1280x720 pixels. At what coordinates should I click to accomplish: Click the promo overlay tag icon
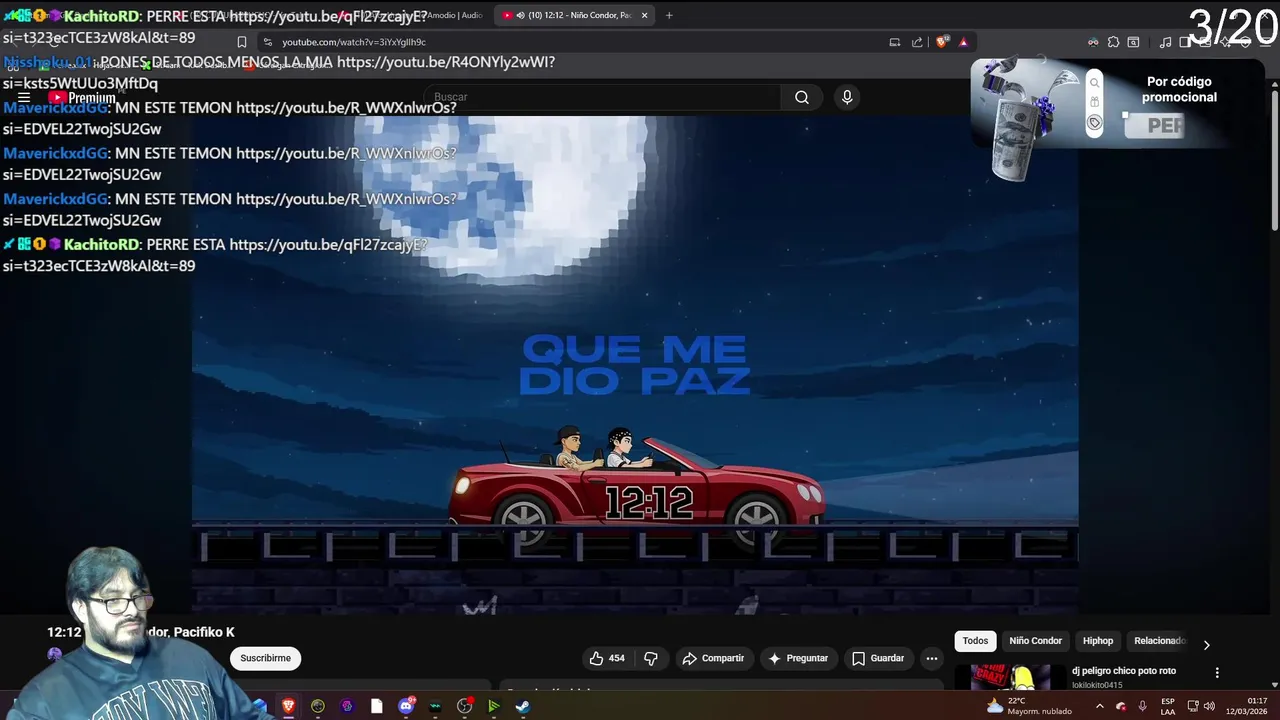(x=1094, y=123)
